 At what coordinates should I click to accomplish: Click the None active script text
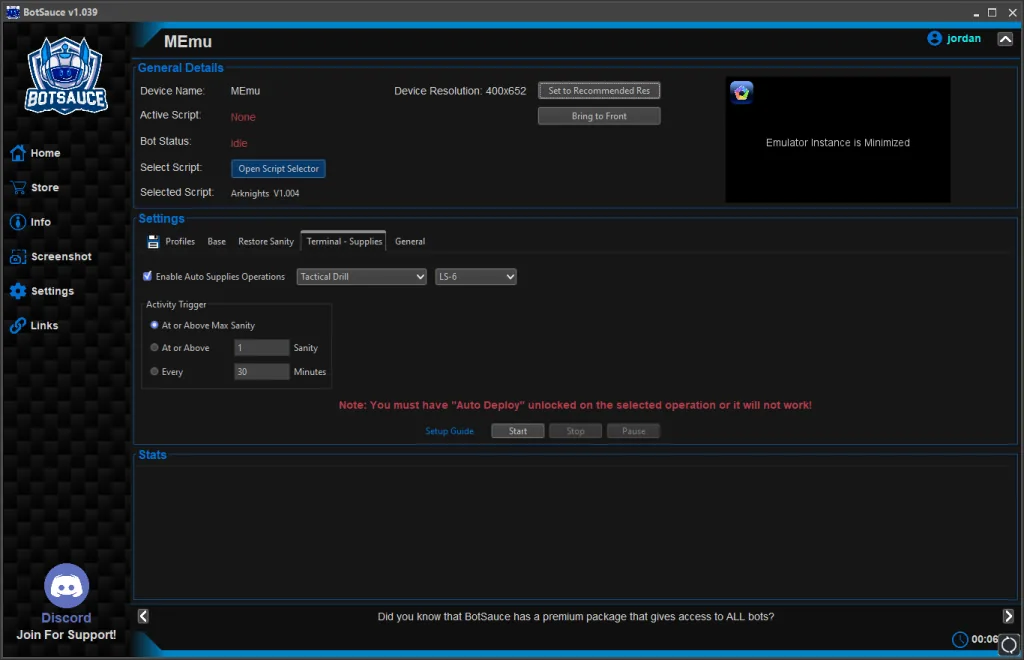[x=243, y=117]
